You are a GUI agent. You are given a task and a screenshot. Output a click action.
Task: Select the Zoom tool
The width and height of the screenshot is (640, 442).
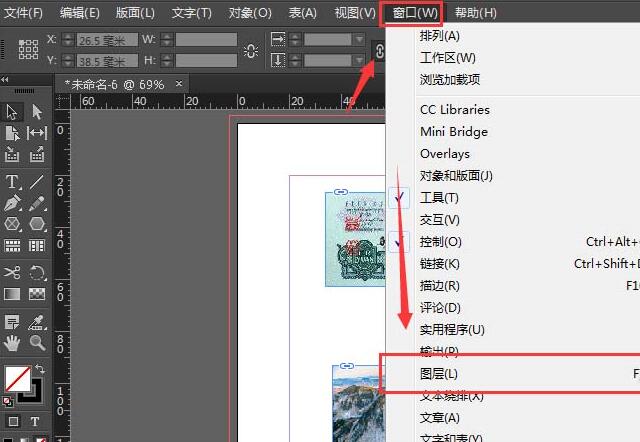(x=37, y=343)
